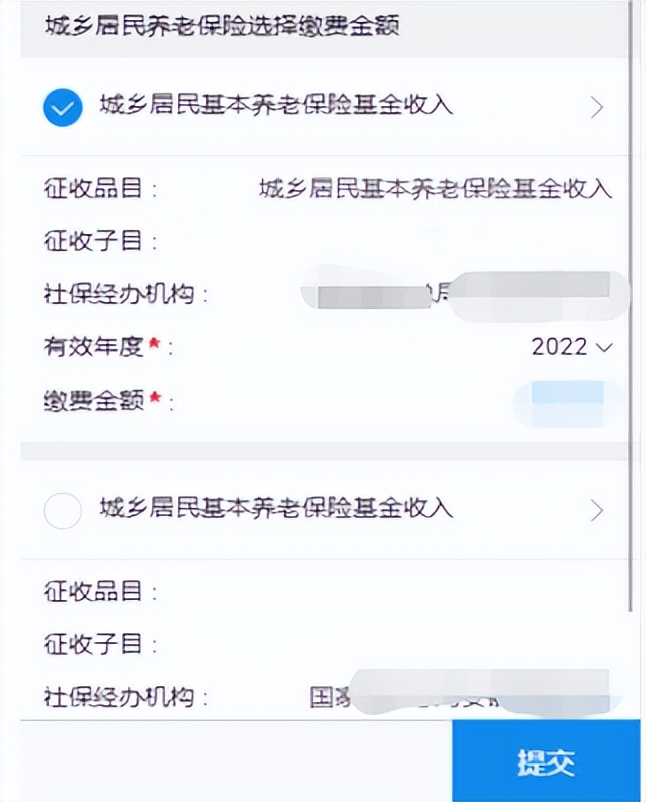The image size is (646, 802).
Task: Open the 有效年度 year dropdown showing 2022
Action: coord(560,347)
